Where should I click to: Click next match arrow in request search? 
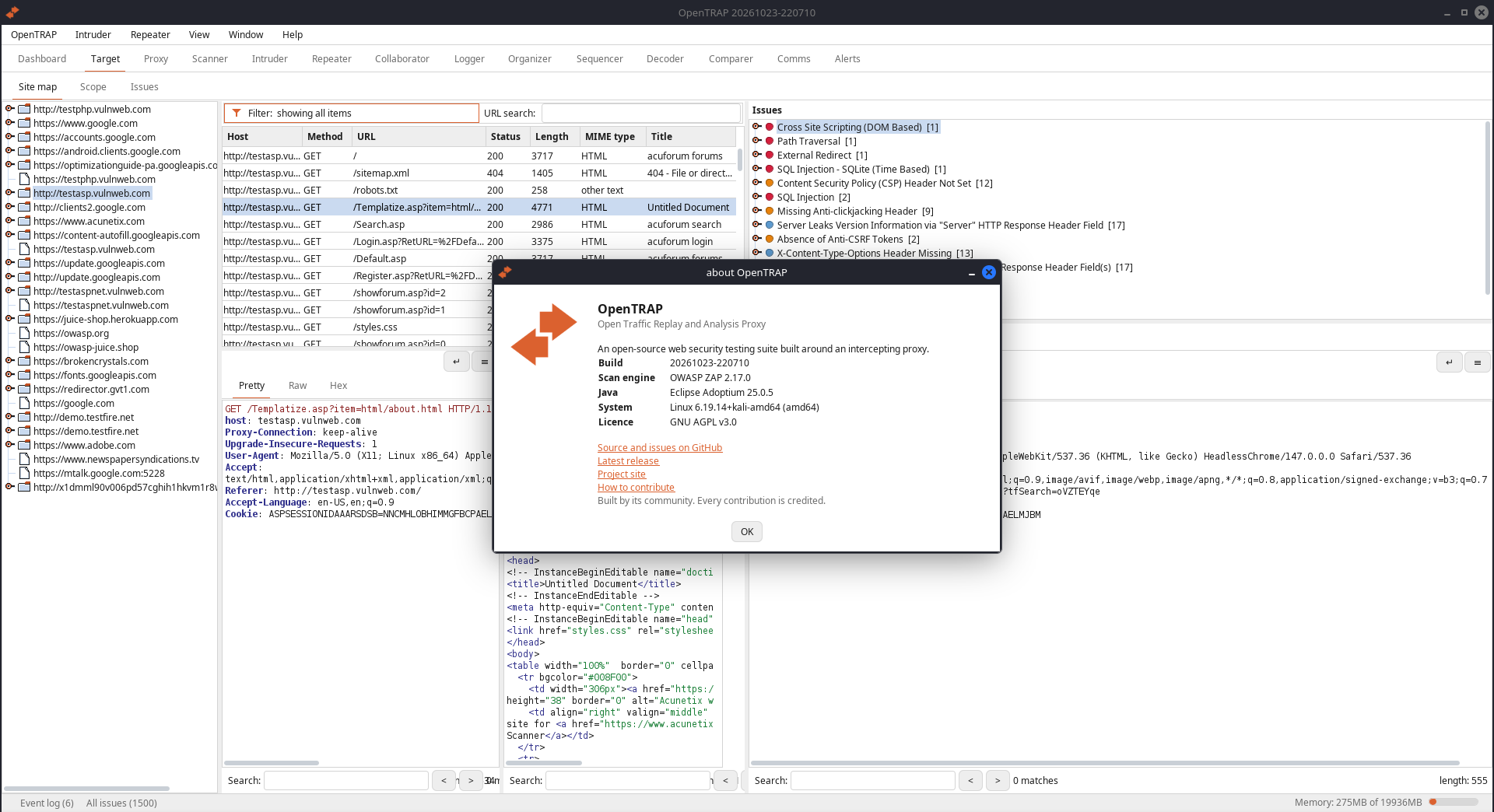coord(471,780)
